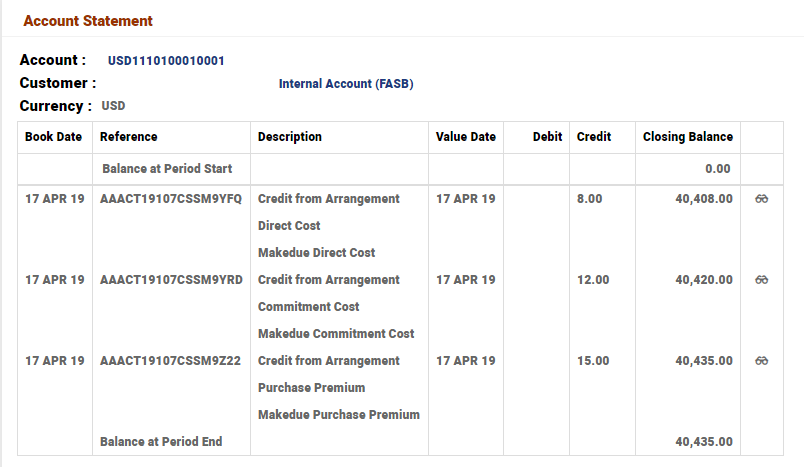
Task: Click the Reference column header
Action: click(129, 137)
